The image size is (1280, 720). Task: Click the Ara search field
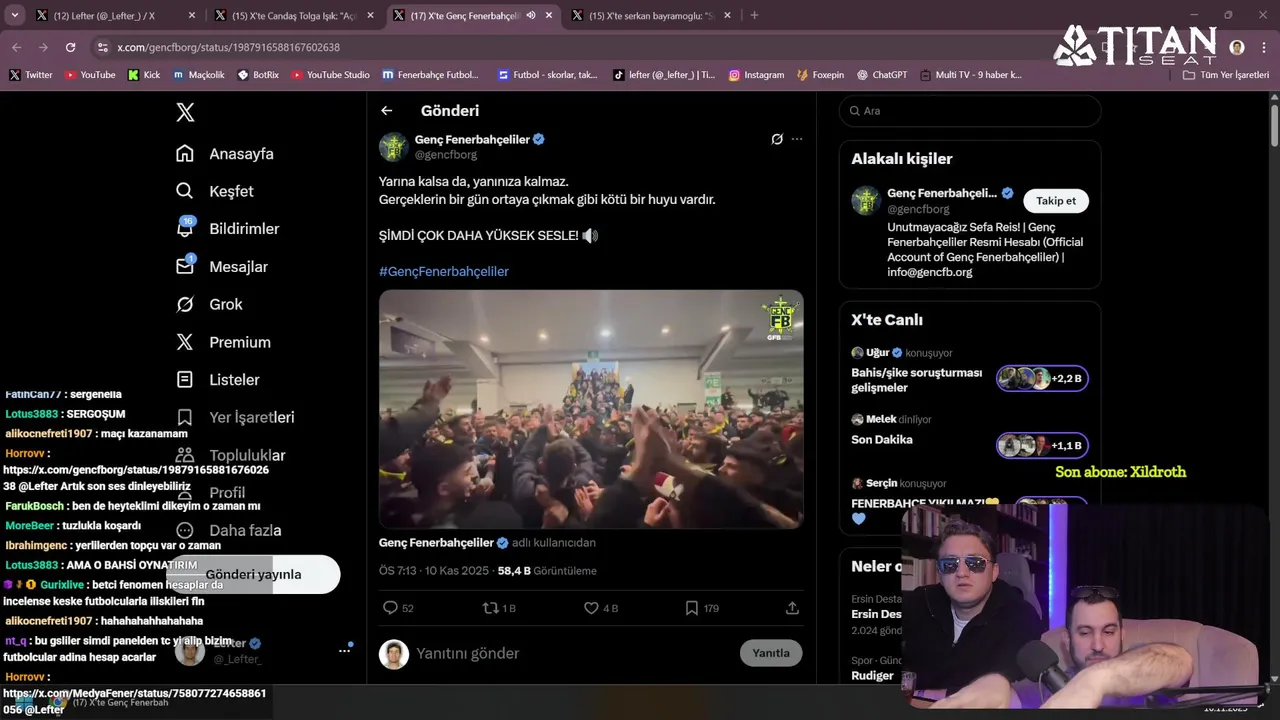[970, 111]
